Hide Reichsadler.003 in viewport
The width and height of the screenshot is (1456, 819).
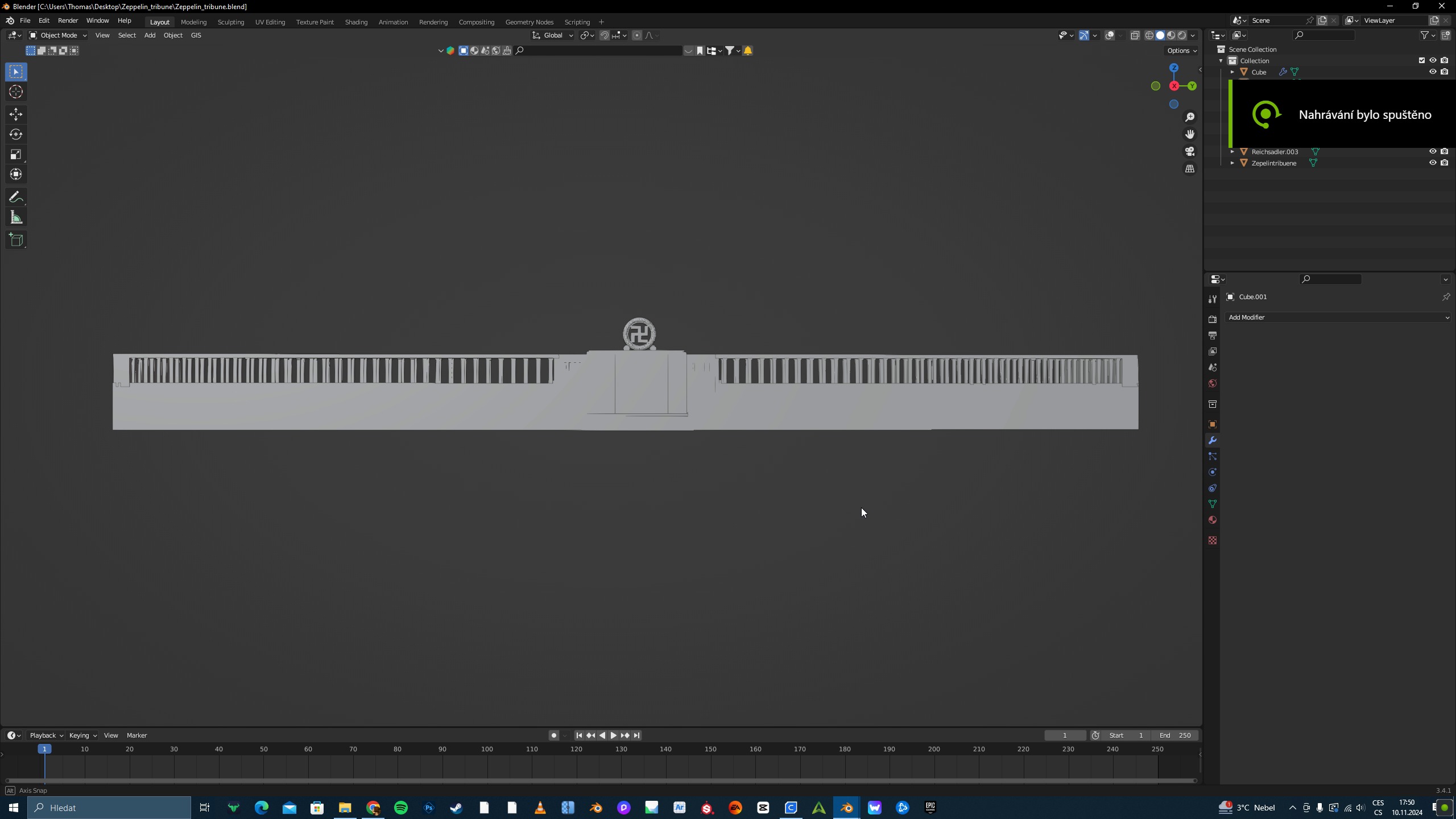[1433, 151]
